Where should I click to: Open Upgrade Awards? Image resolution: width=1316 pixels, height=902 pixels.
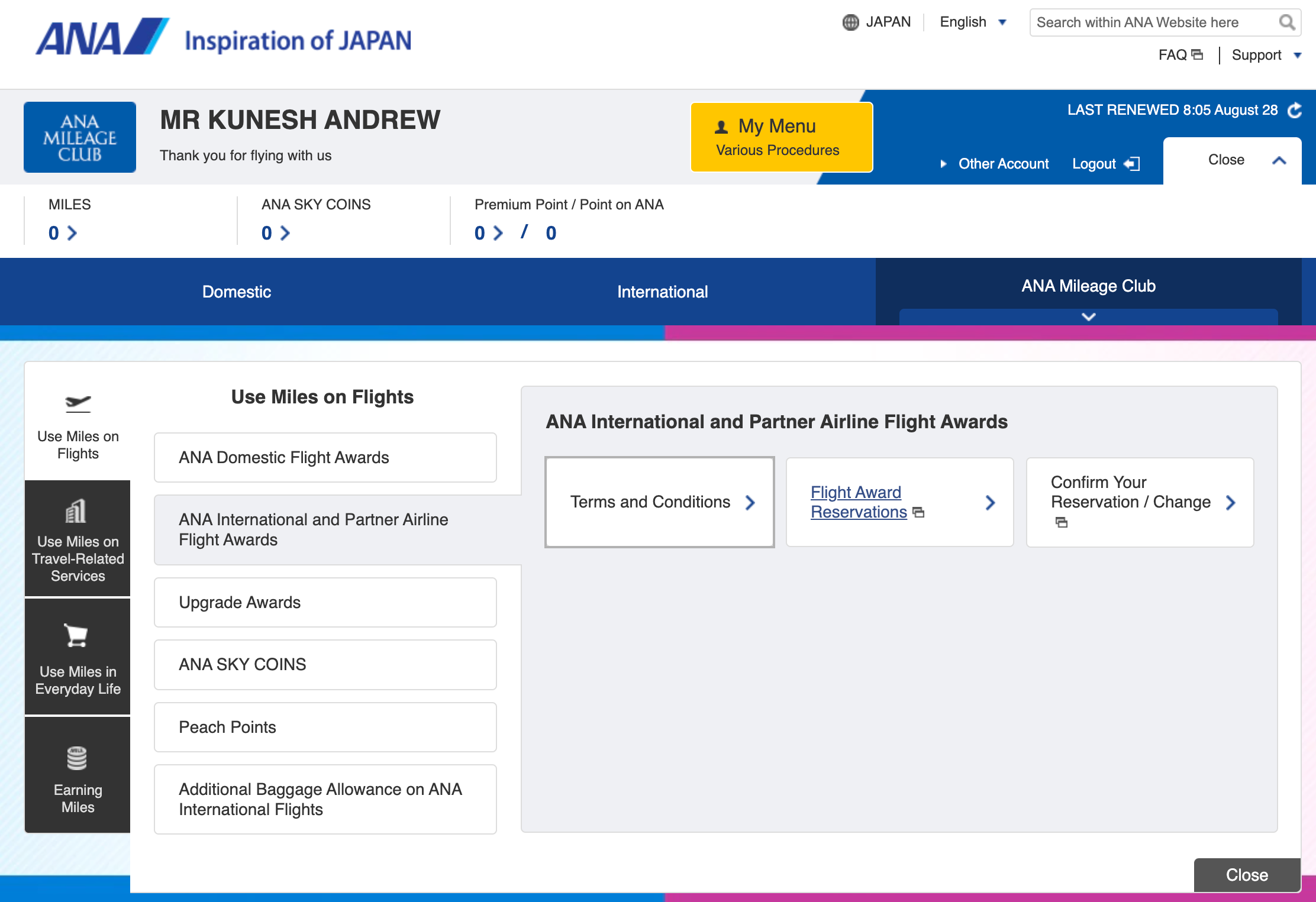[325, 603]
